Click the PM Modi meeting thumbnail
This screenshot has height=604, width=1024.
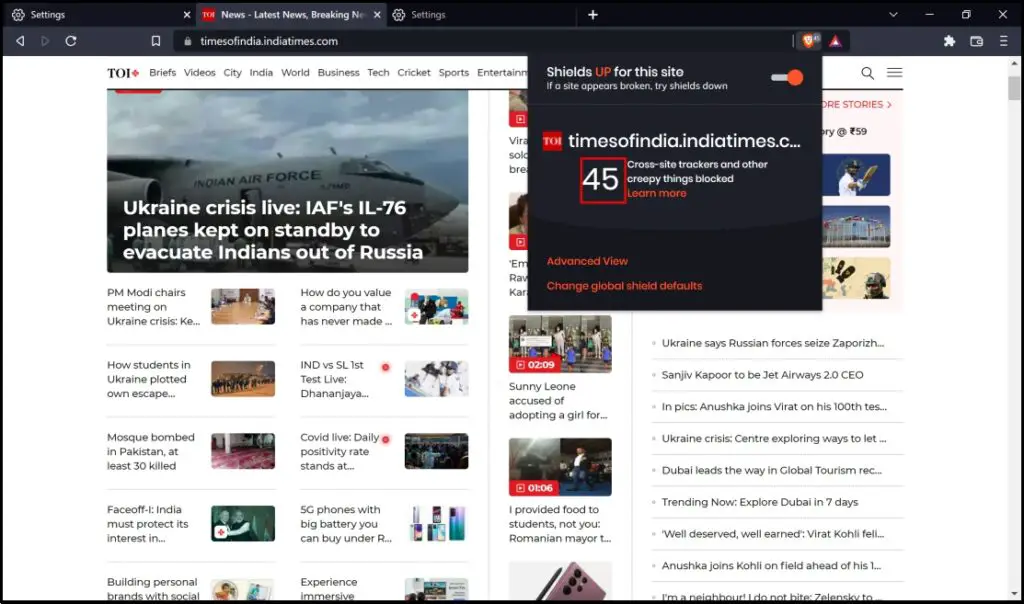(243, 307)
